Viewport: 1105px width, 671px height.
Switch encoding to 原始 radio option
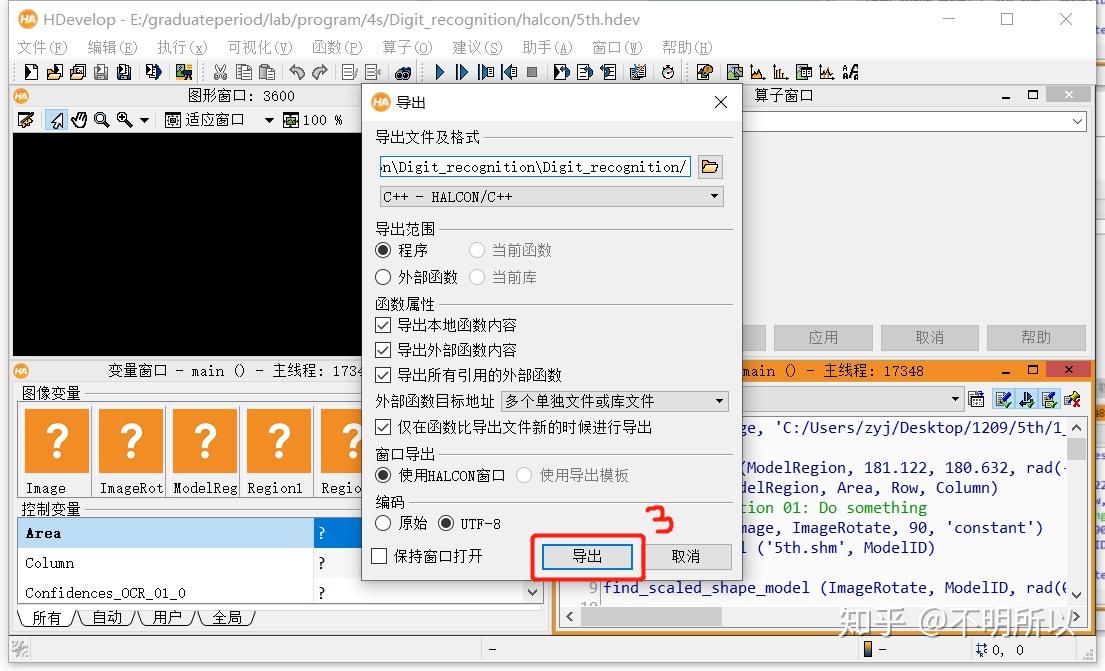point(383,523)
